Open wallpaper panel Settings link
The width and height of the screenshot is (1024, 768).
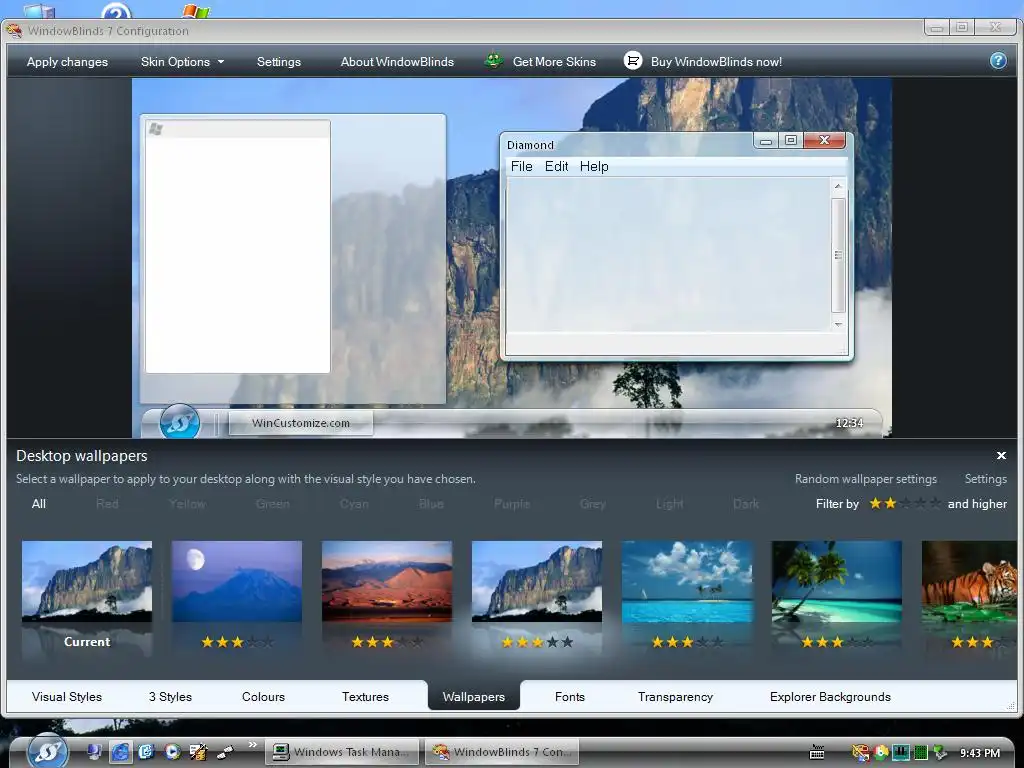[985, 479]
